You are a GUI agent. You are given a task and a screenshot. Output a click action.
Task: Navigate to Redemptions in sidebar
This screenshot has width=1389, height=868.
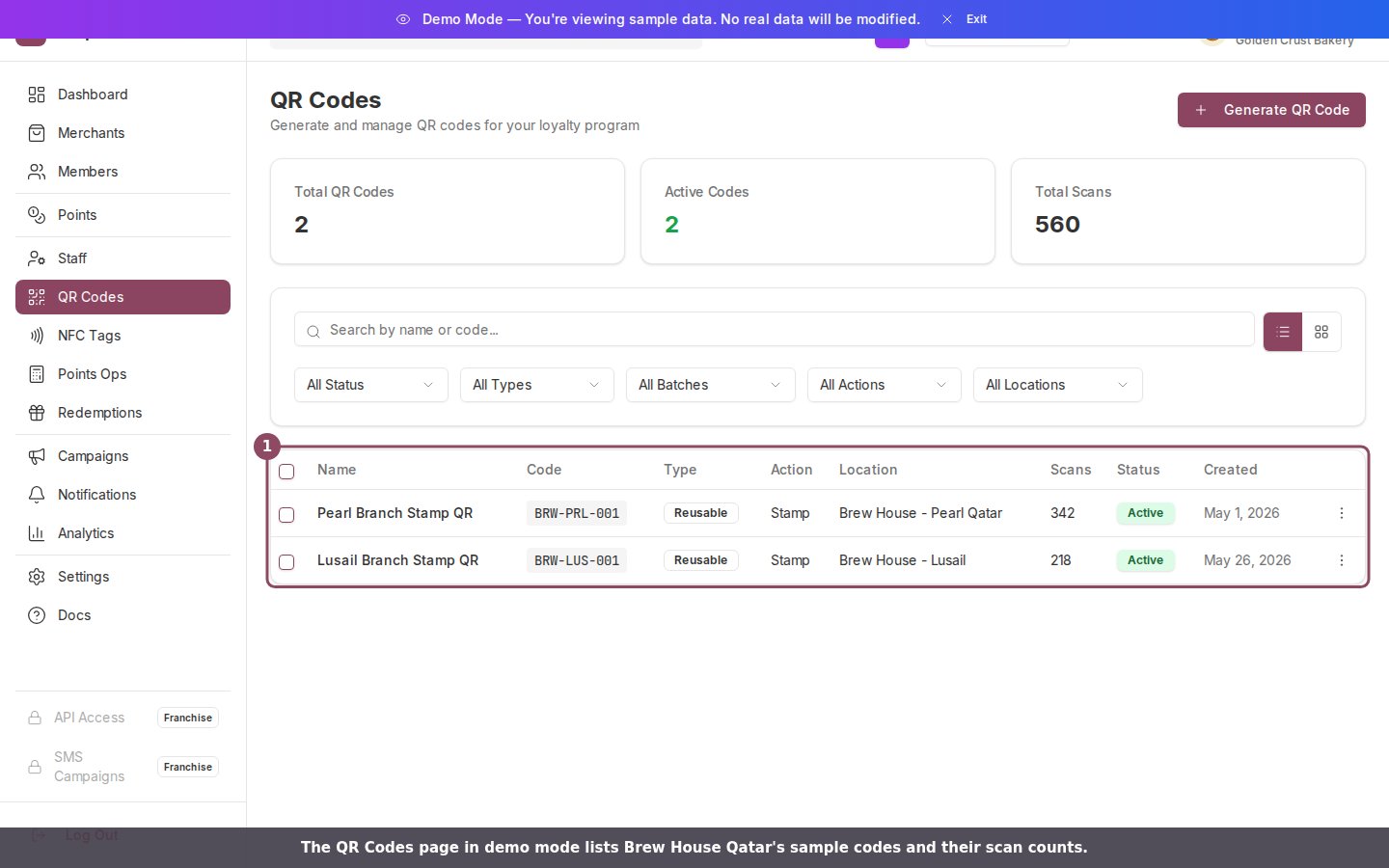coord(123,413)
